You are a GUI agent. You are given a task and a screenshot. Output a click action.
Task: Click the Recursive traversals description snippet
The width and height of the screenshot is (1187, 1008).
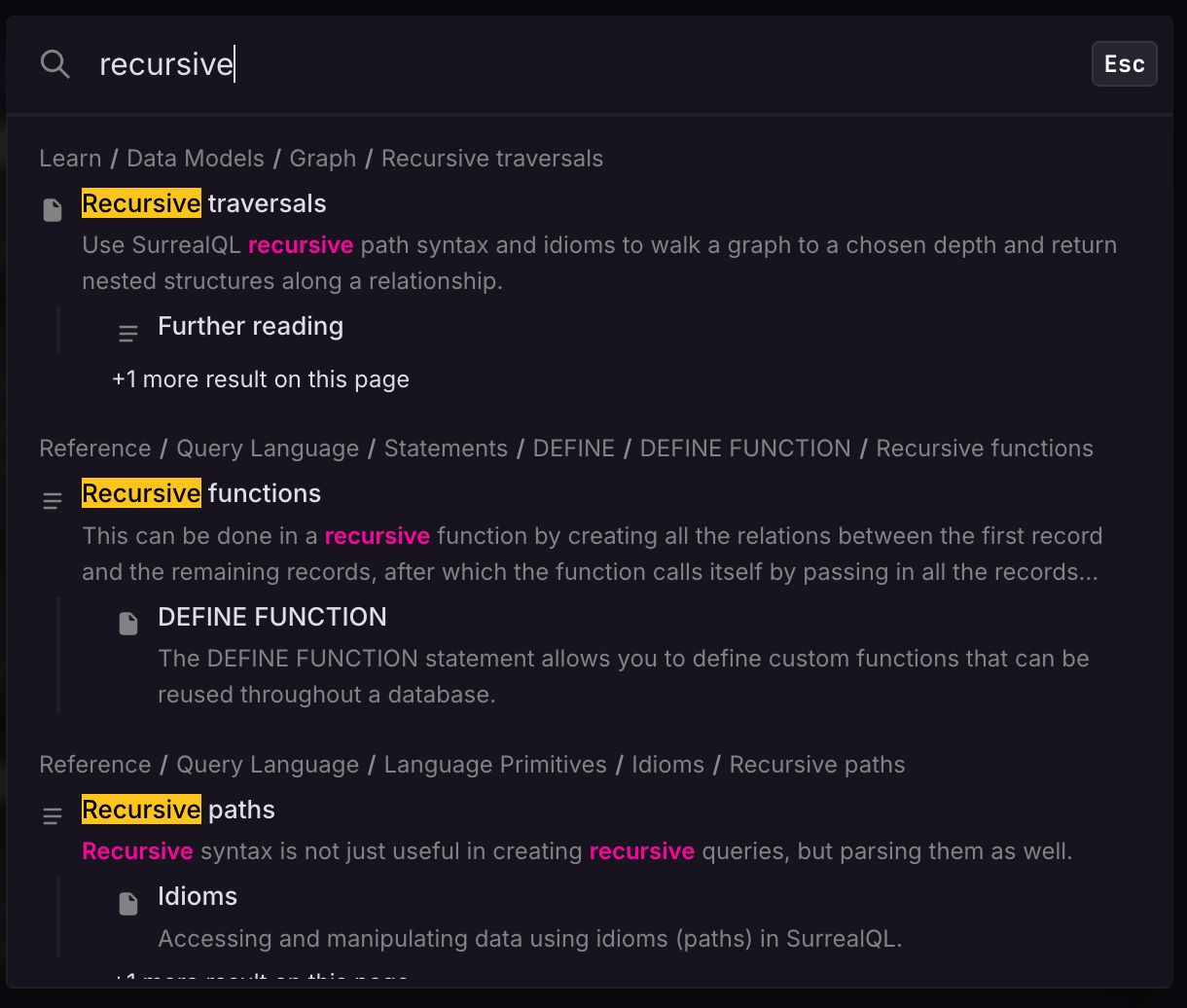(598, 263)
